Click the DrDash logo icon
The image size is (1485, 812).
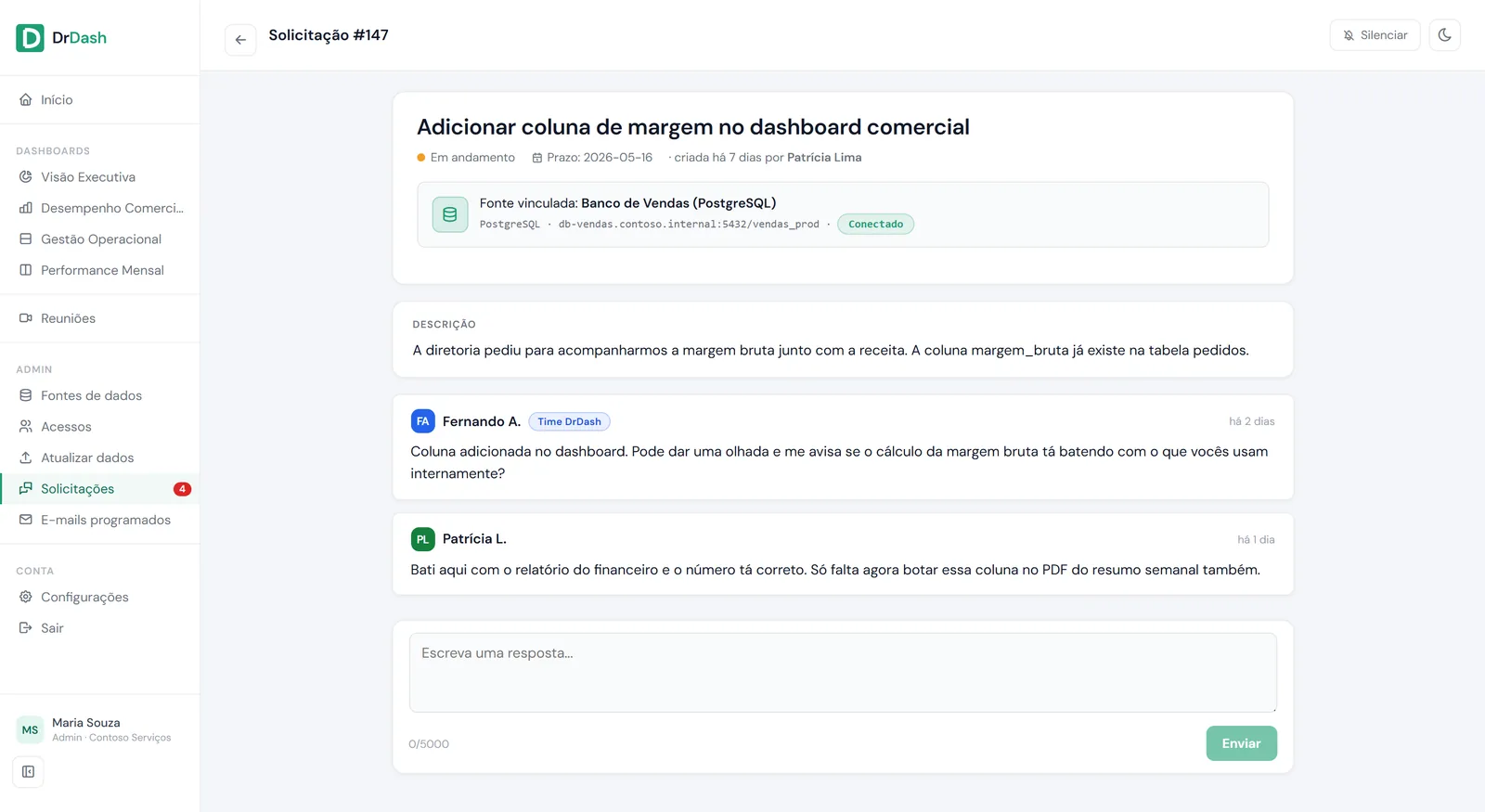[x=30, y=38]
